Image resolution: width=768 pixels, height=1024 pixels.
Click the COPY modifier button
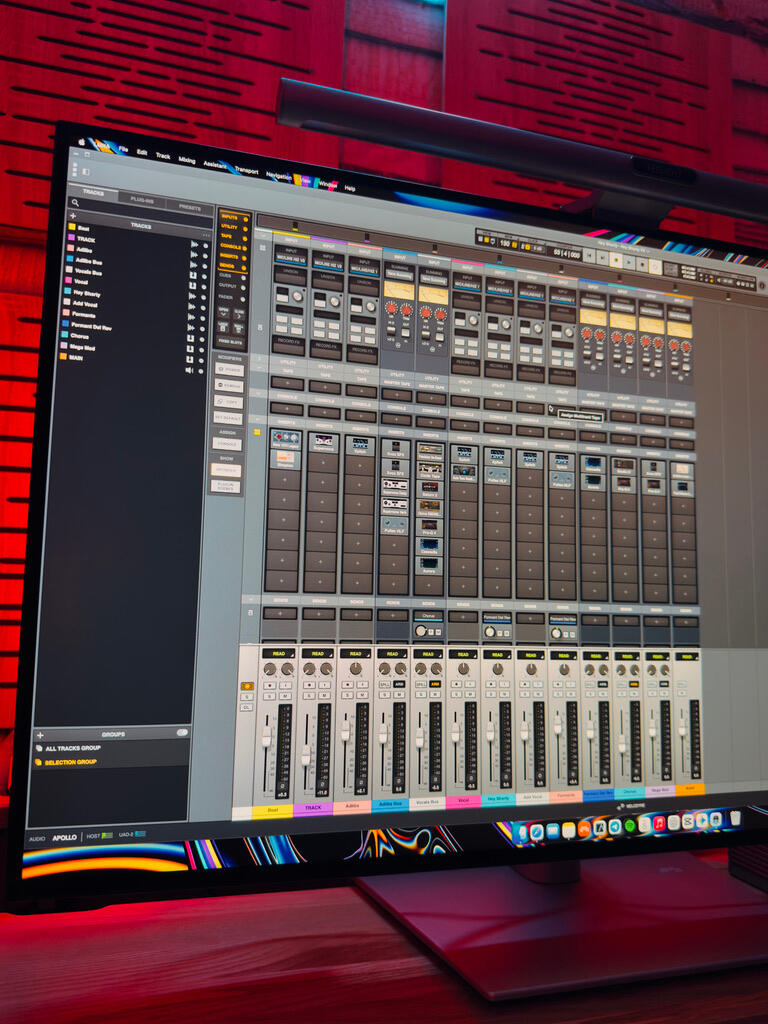coord(228,402)
